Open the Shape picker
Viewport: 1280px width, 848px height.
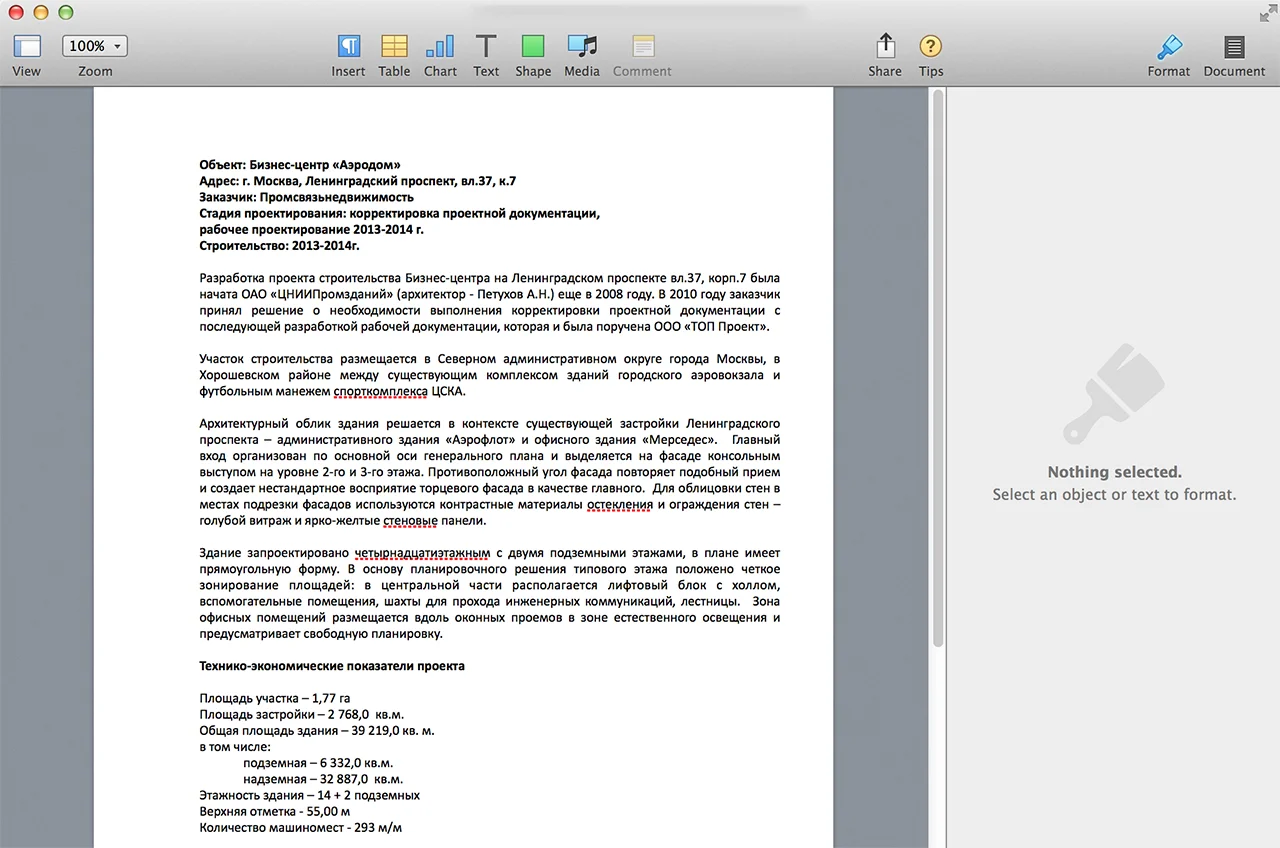pos(533,46)
